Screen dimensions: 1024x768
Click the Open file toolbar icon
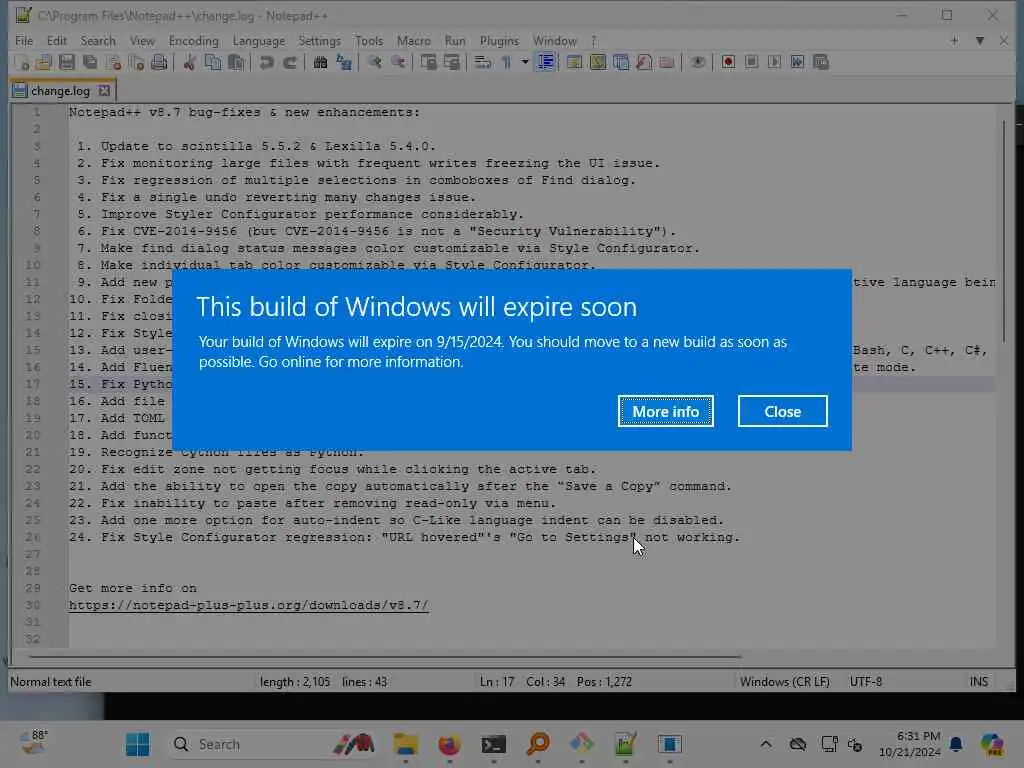44,63
